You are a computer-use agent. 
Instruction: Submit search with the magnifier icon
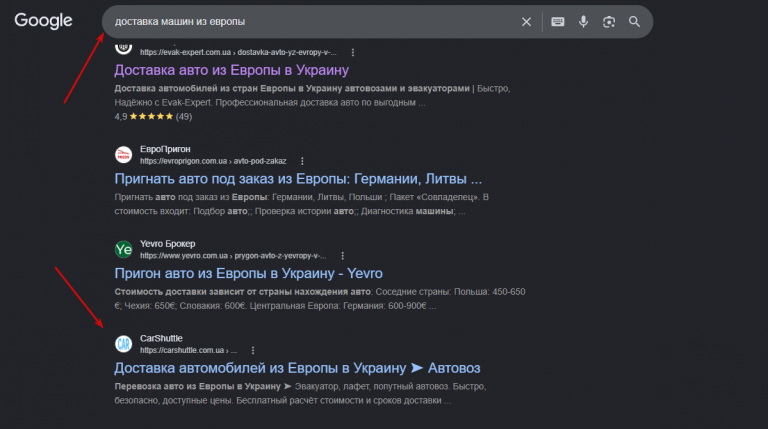(x=634, y=22)
